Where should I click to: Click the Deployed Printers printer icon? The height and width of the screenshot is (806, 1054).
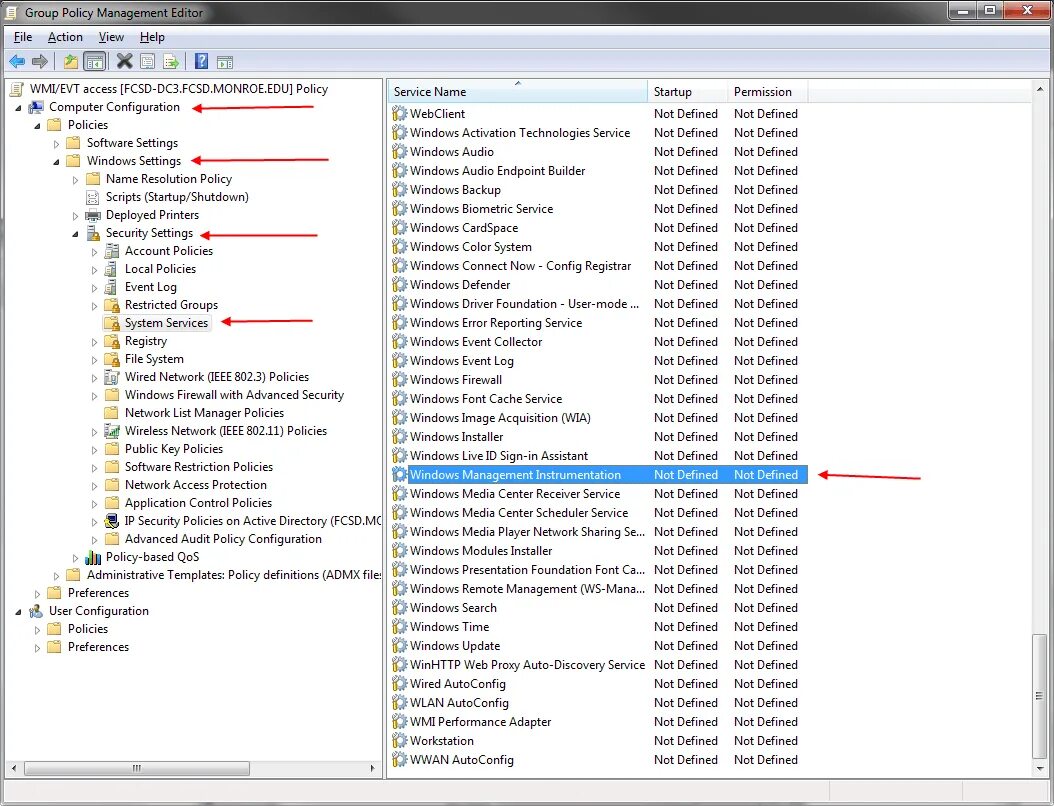(93, 215)
